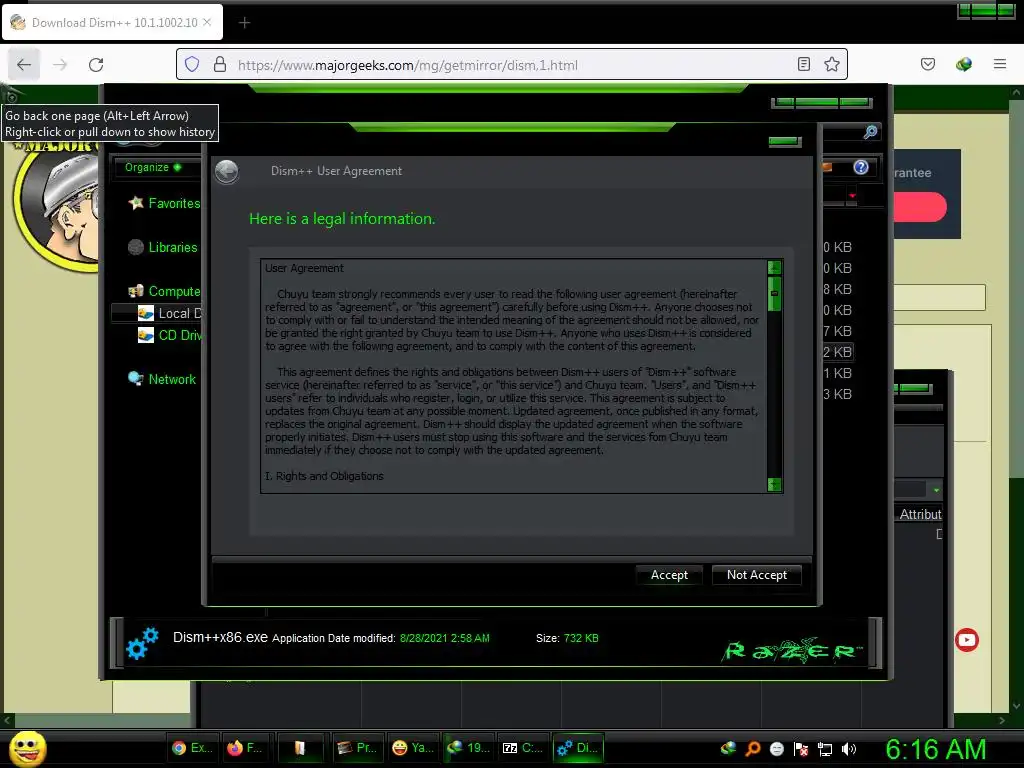
Task: Click the Local Disk drive icon
Action: [146, 313]
